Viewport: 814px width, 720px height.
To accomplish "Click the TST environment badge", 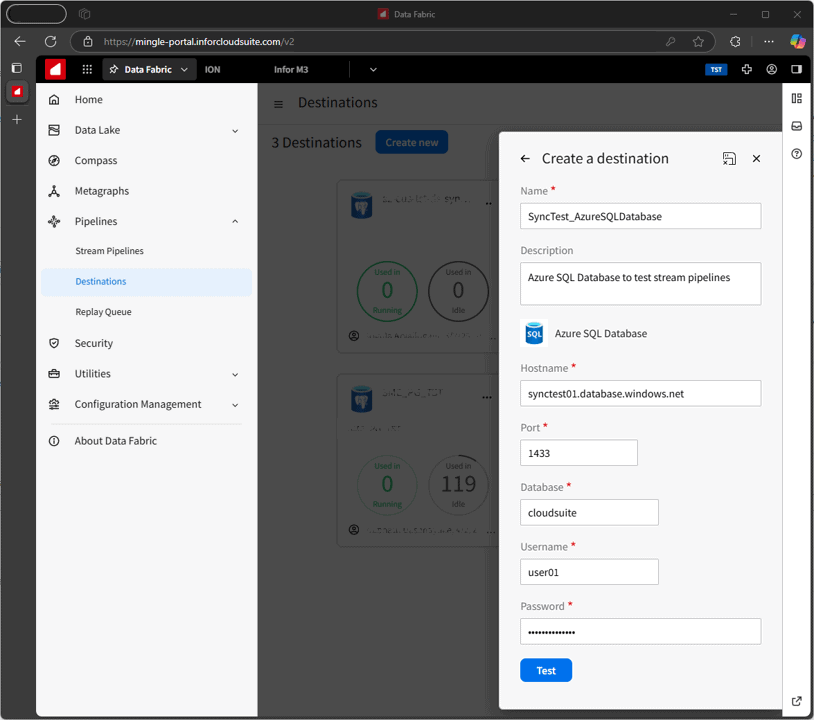I will point(716,70).
